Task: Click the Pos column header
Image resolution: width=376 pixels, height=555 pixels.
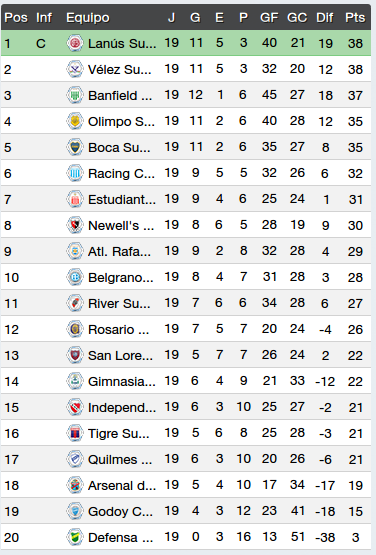Action: click(16, 17)
